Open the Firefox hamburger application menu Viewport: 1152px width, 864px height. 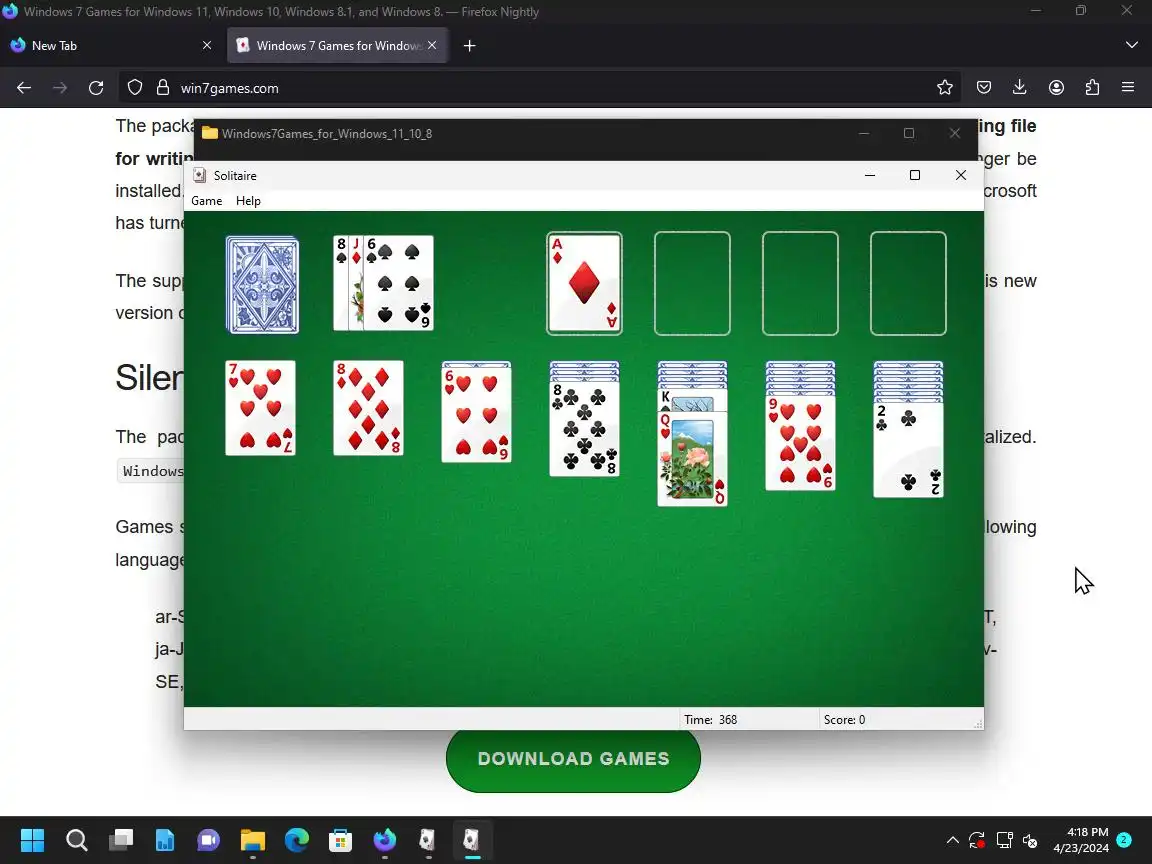[1128, 88]
